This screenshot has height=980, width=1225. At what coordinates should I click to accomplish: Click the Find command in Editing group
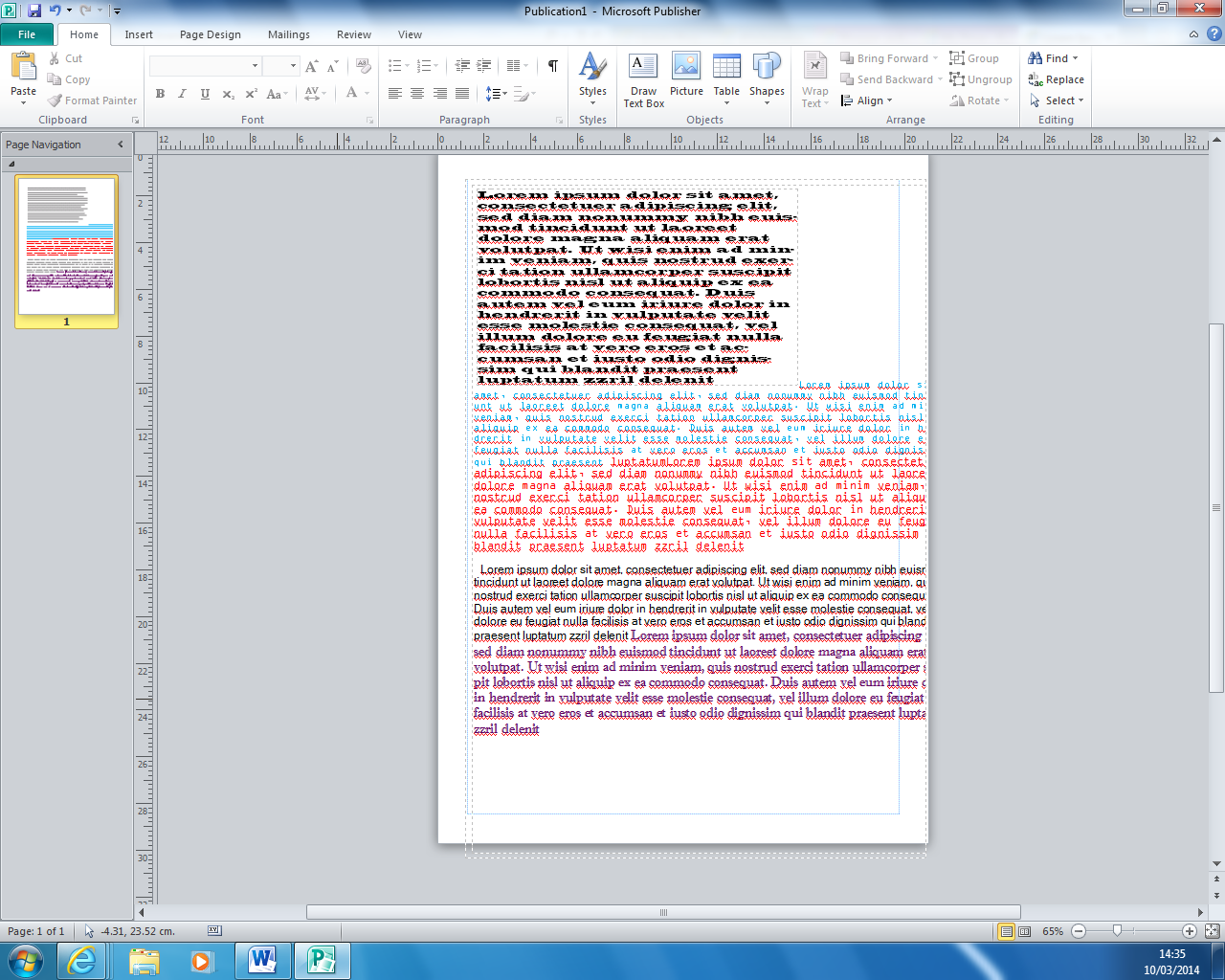(1048, 57)
